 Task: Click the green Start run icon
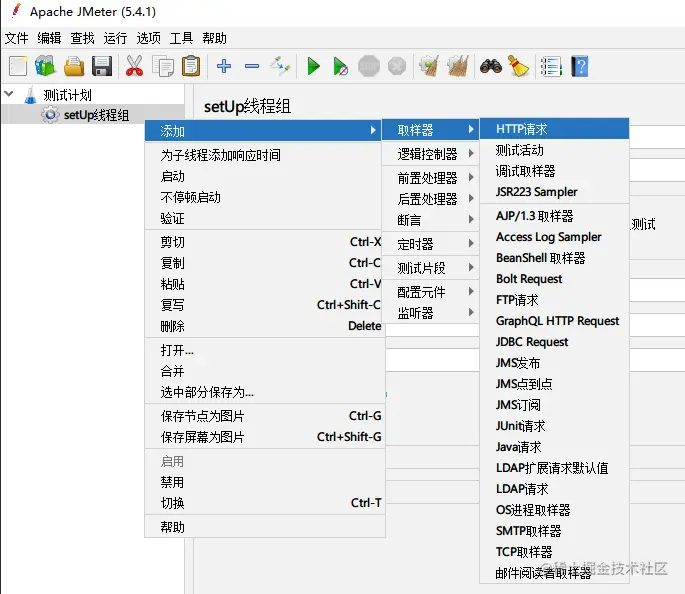(x=313, y=66)
